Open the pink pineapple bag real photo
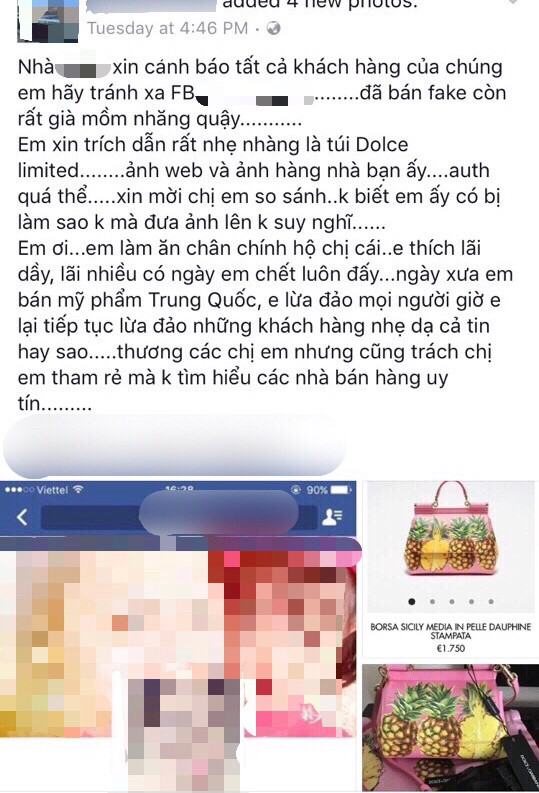 coord(450,728)
